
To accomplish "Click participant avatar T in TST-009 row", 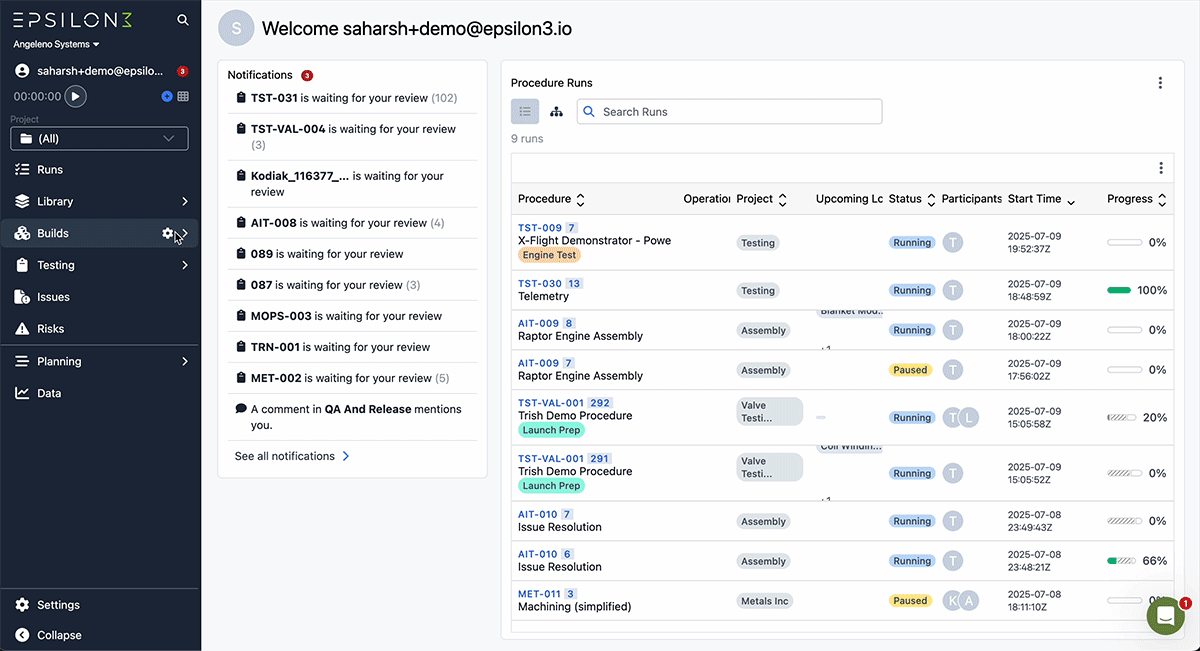I will (x=953, y=242).
